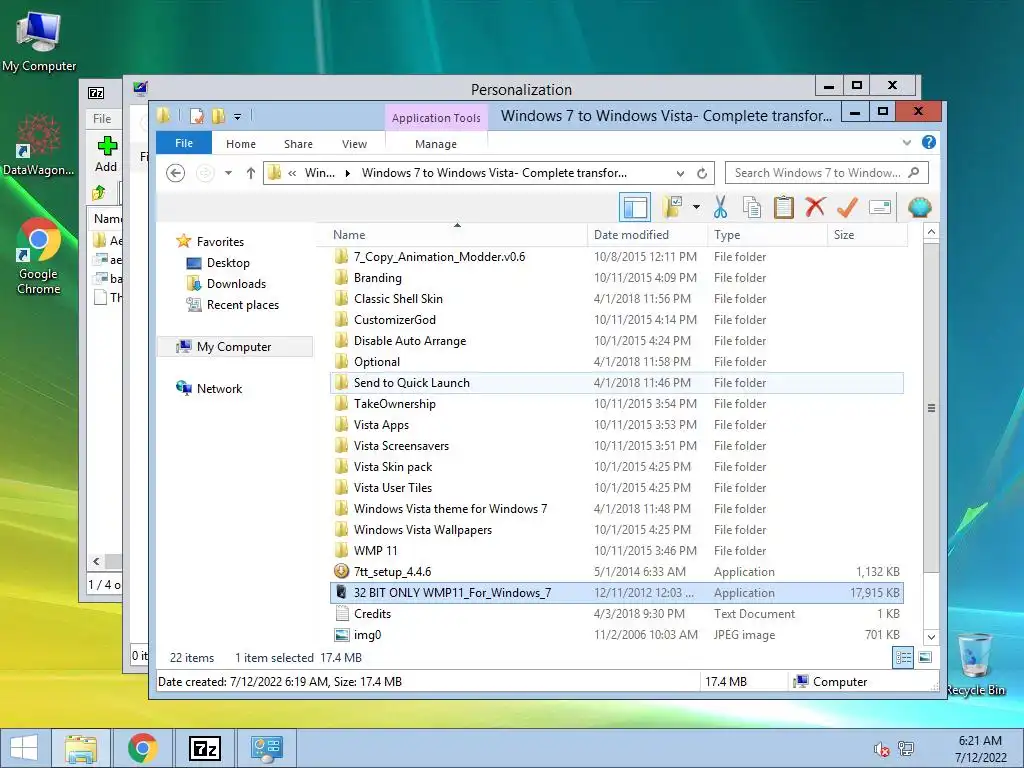Switch to the View ribbon tab
Image resolution: width=1024 pixels, height=768 pixels.
(x=354, y=144)
